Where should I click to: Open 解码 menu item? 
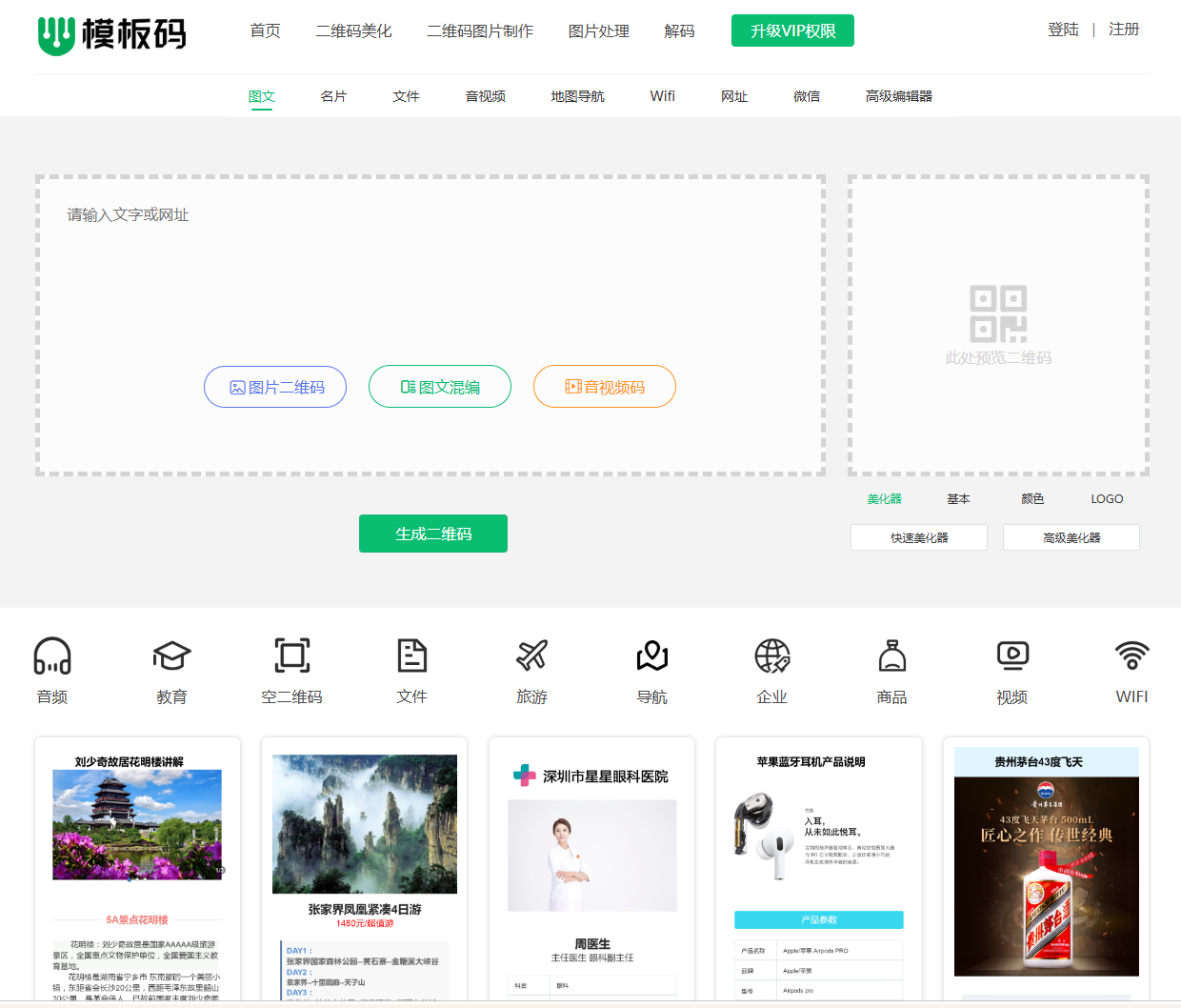click(680, 30)
